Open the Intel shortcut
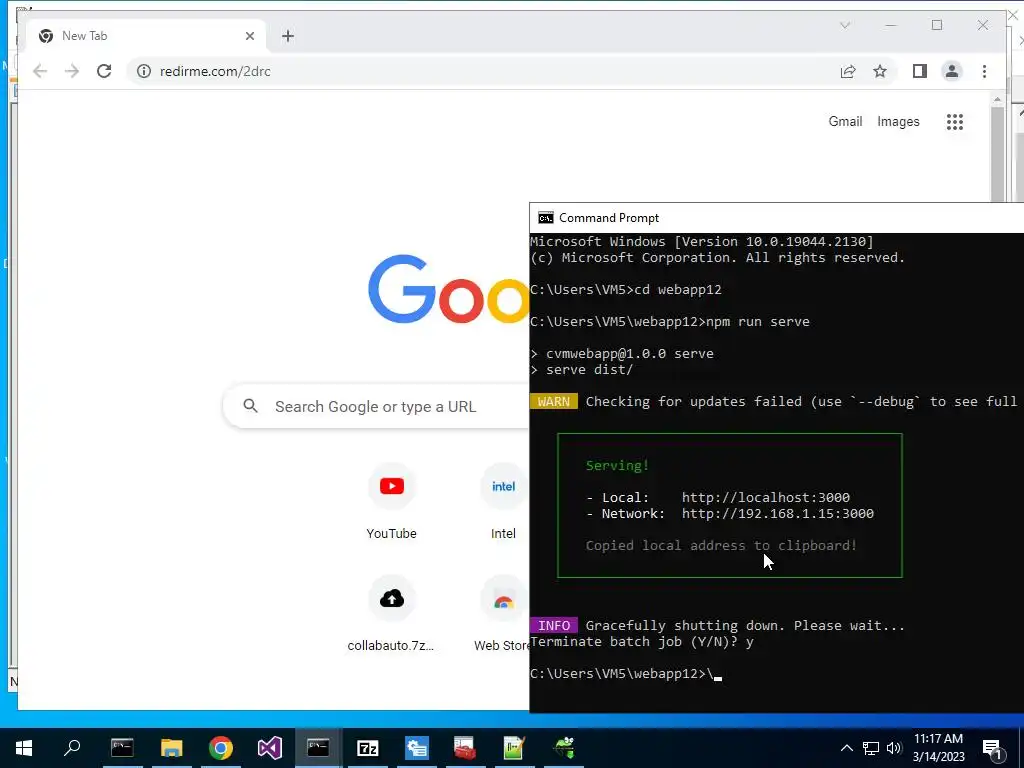This screenshot has height=768, width=1024. pos(503,503)
